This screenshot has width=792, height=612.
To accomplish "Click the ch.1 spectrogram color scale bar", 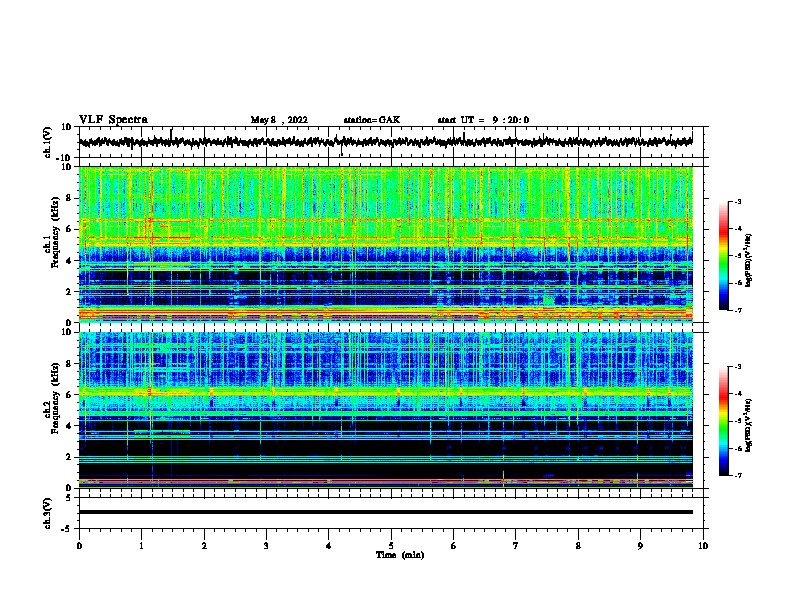I will [723, 256].
